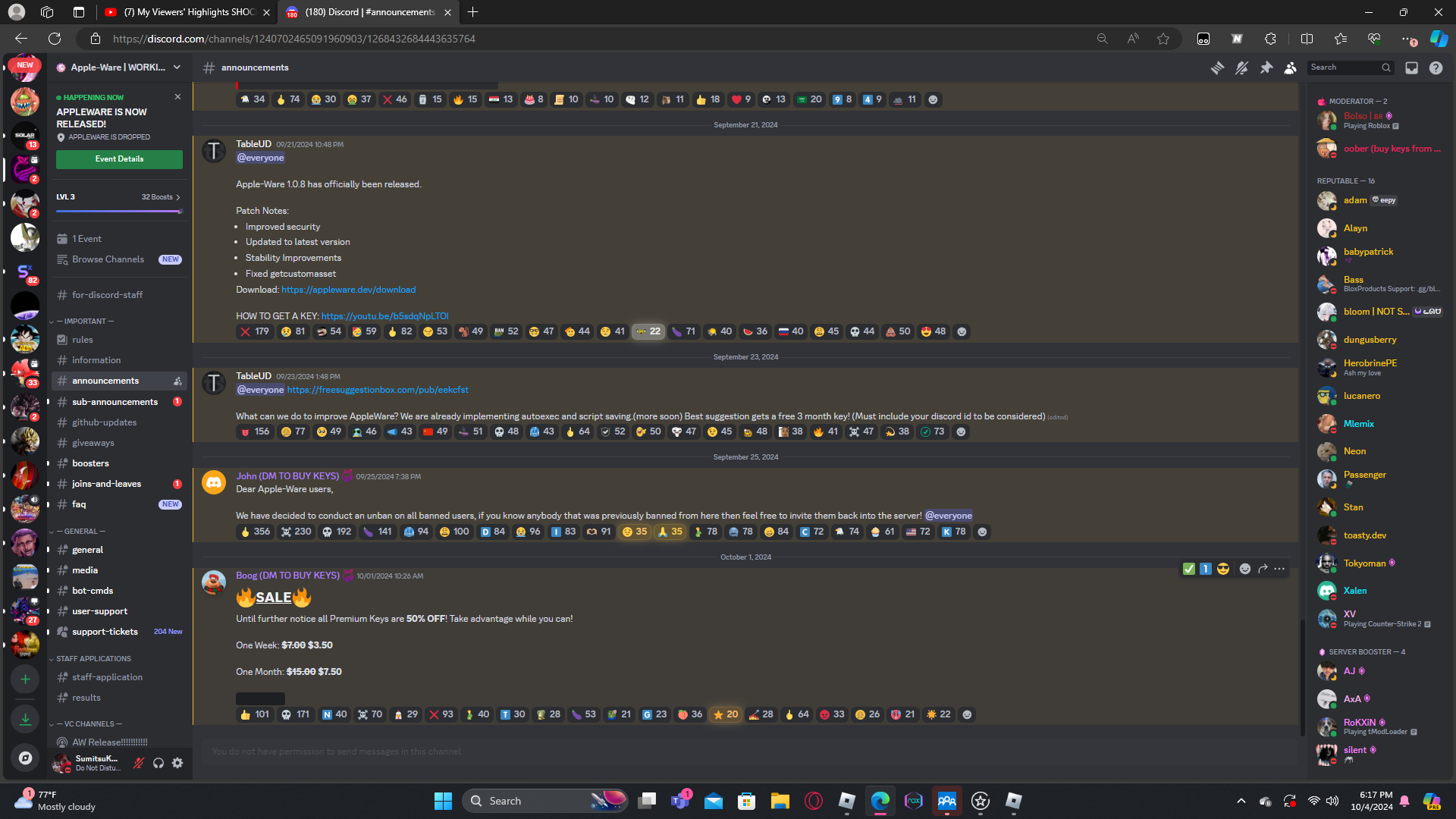
Task: Switch to the YouTube browser tab
Action: [x=187, y=12]
